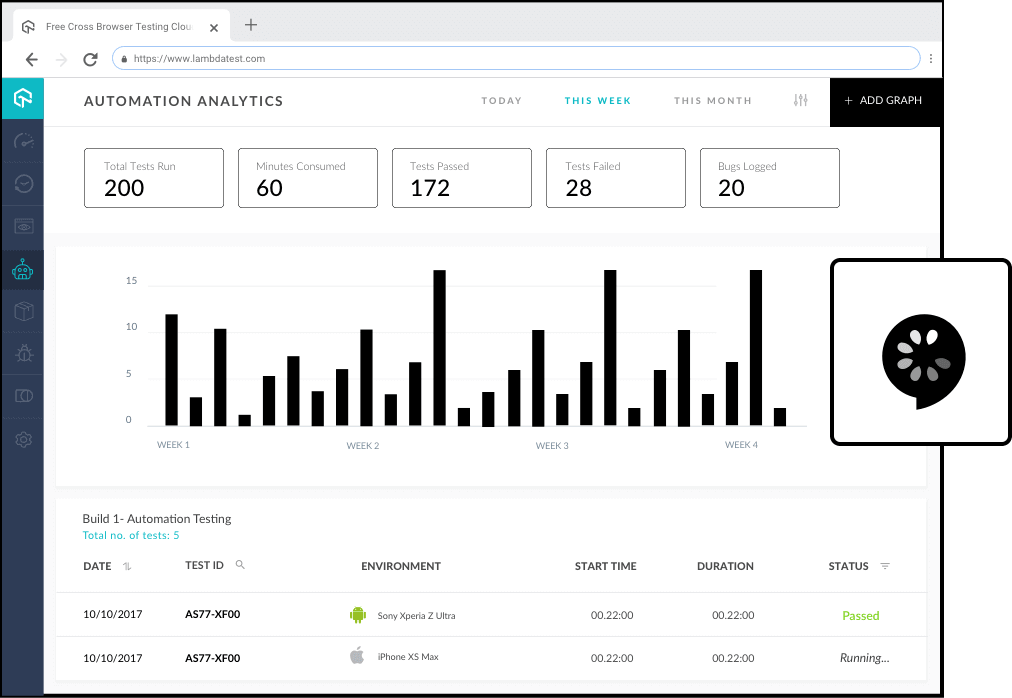Apply the STATUS column filter
This screenshot has height=698, width=1012.
point(885,566)
